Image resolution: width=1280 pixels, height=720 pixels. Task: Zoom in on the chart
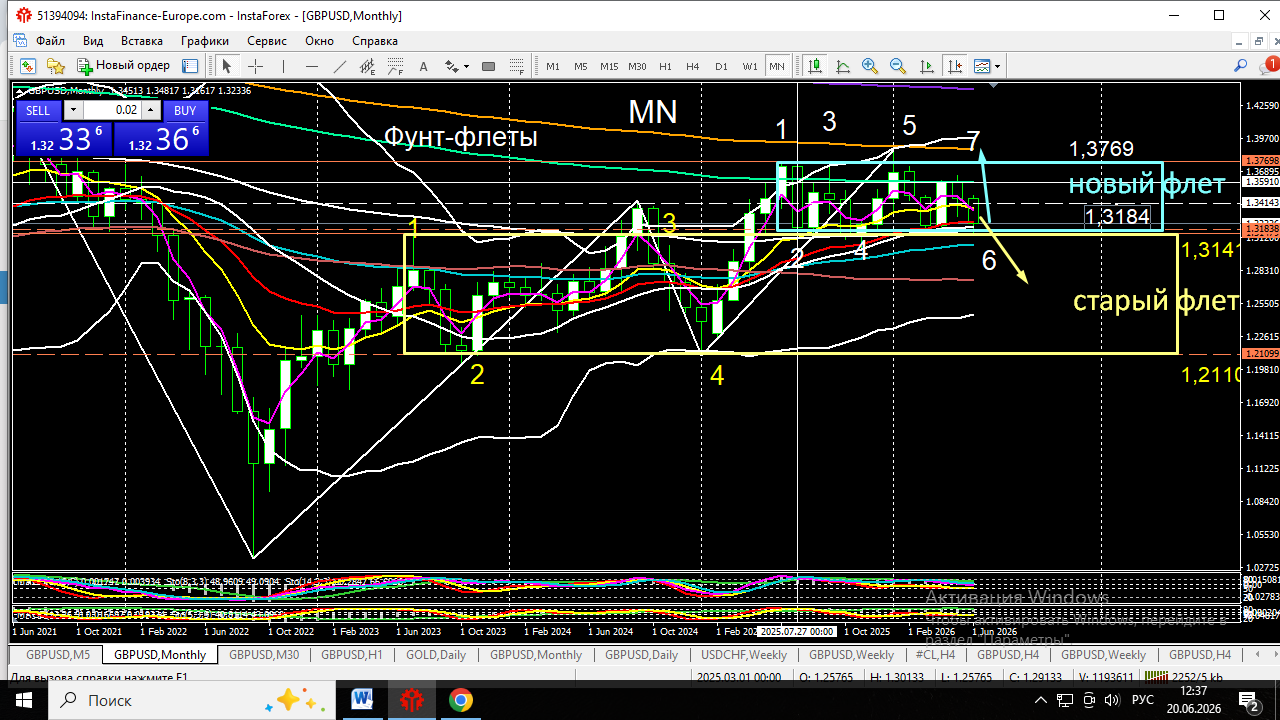pyautogui.click(x=870, y=66)
